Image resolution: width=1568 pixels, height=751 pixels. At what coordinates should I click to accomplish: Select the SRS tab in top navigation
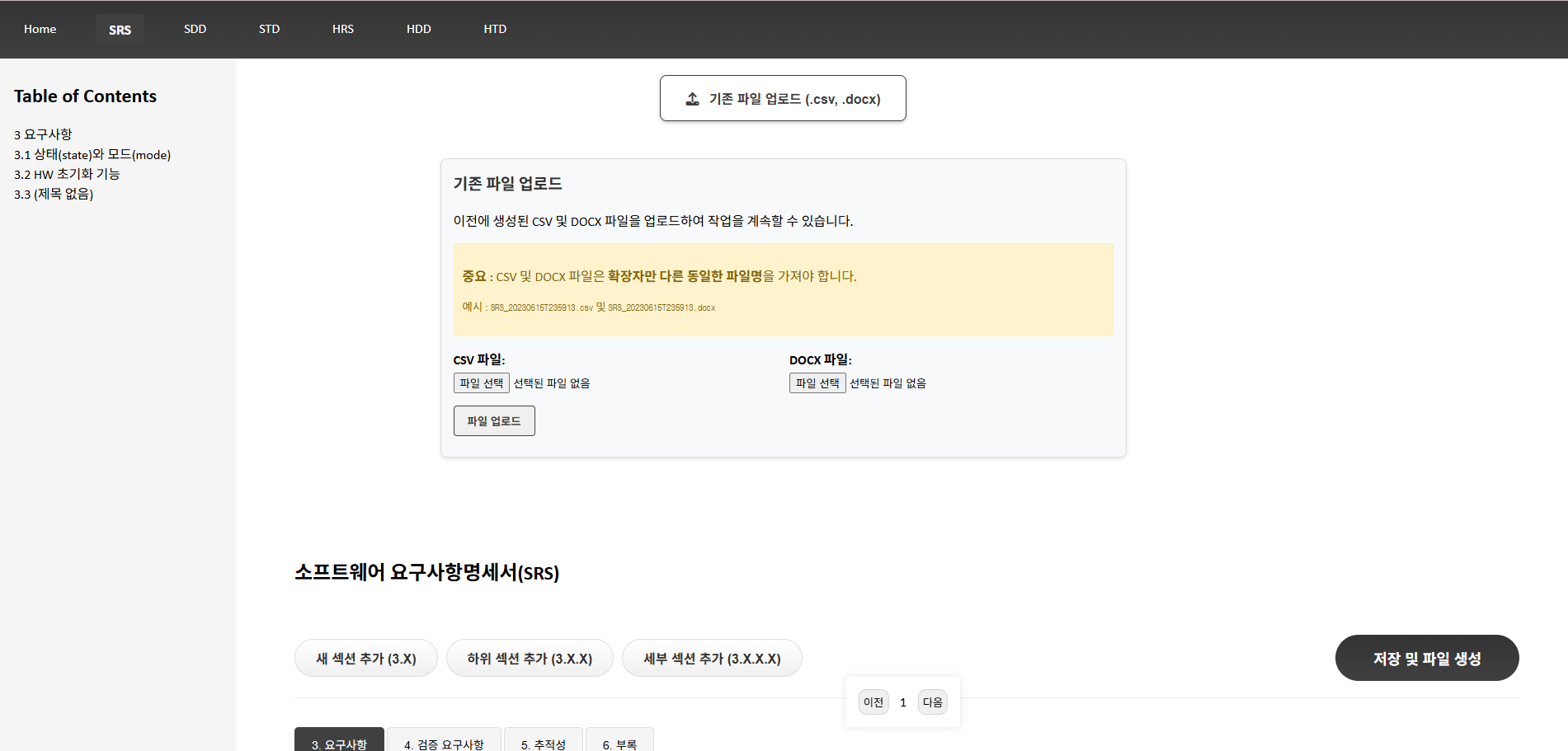[120, 29]
